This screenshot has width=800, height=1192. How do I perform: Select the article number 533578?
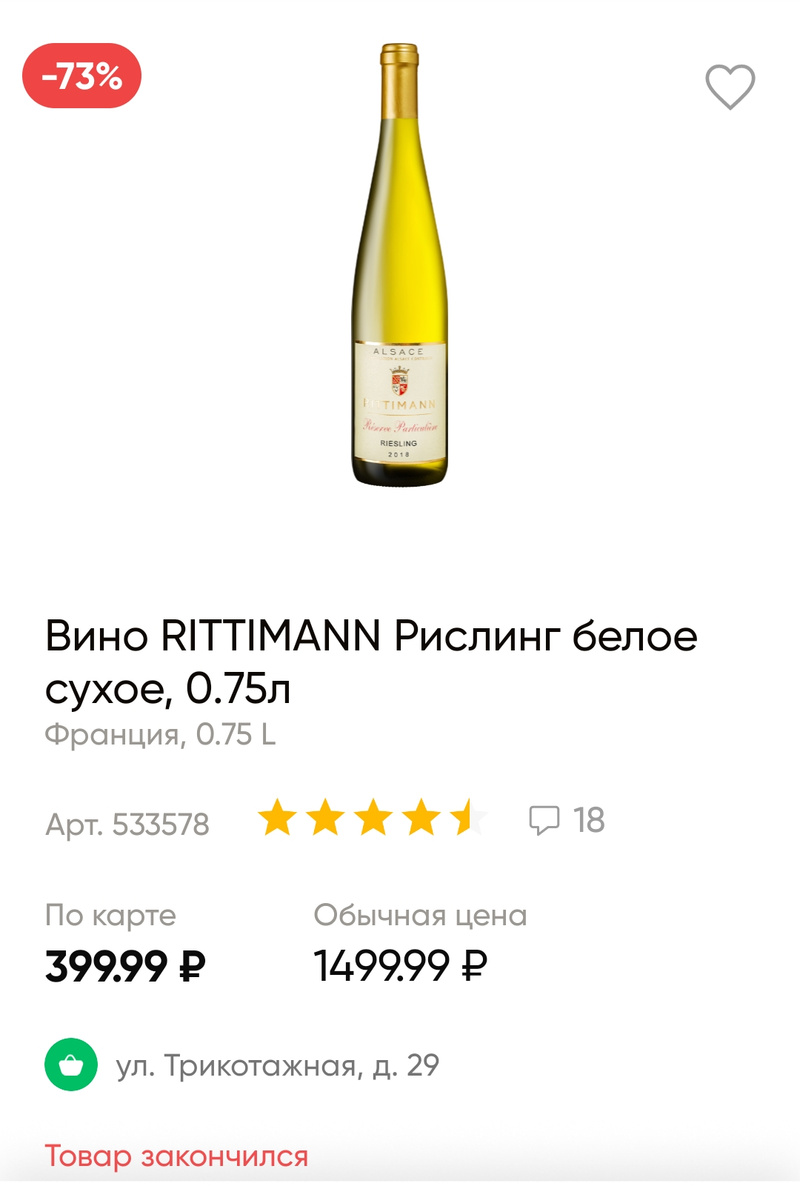click(x=128, y=824)
